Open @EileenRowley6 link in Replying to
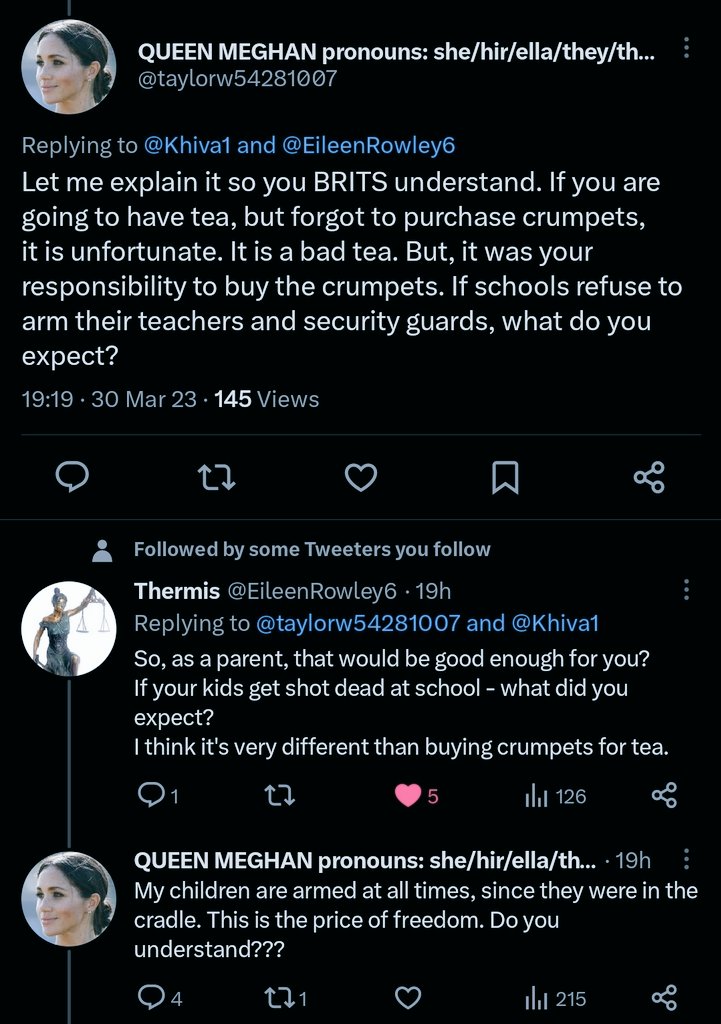The image size is (721, 1024). (368, 145)
